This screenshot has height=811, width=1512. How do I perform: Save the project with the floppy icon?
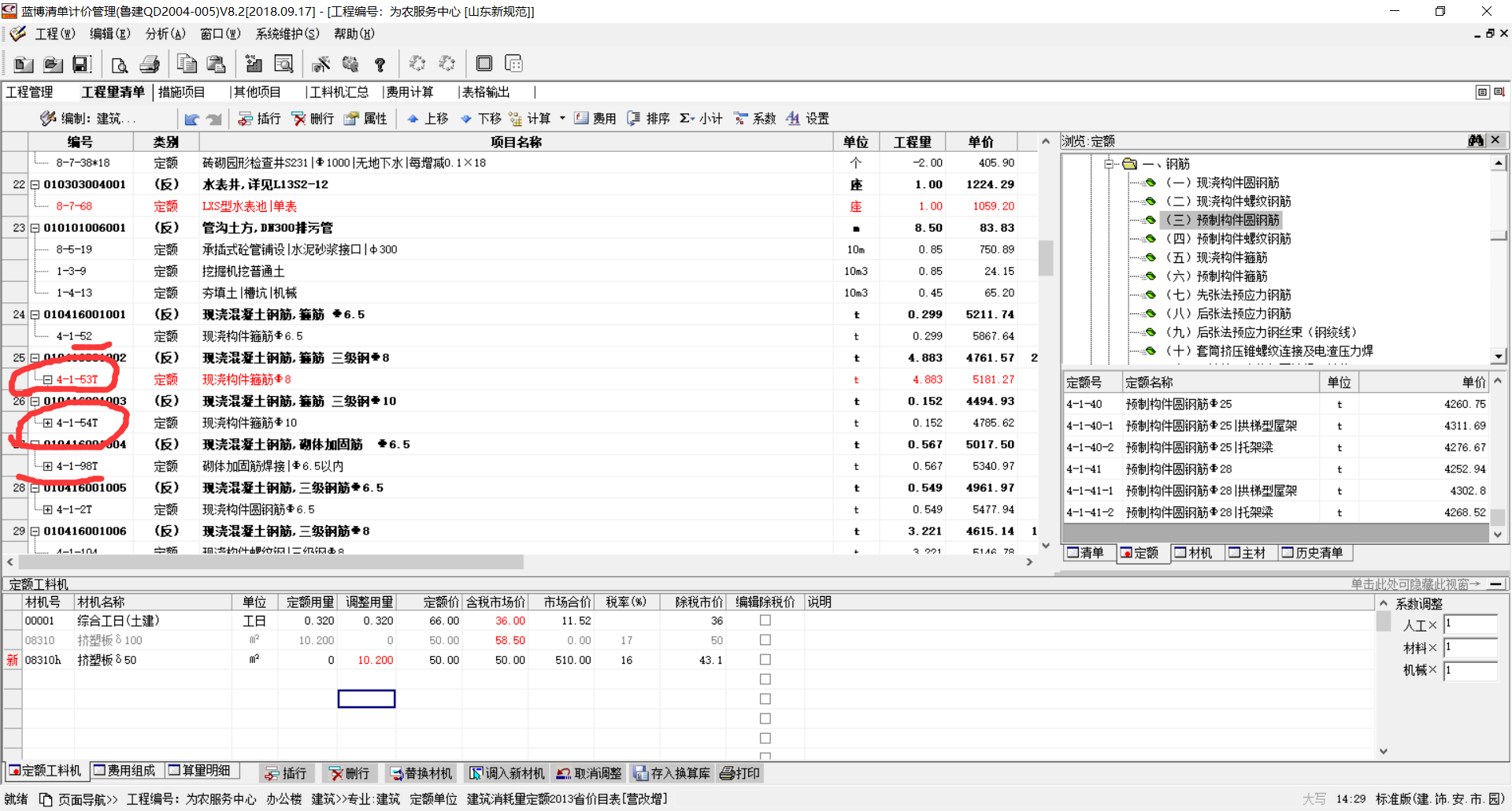[82, 64]
